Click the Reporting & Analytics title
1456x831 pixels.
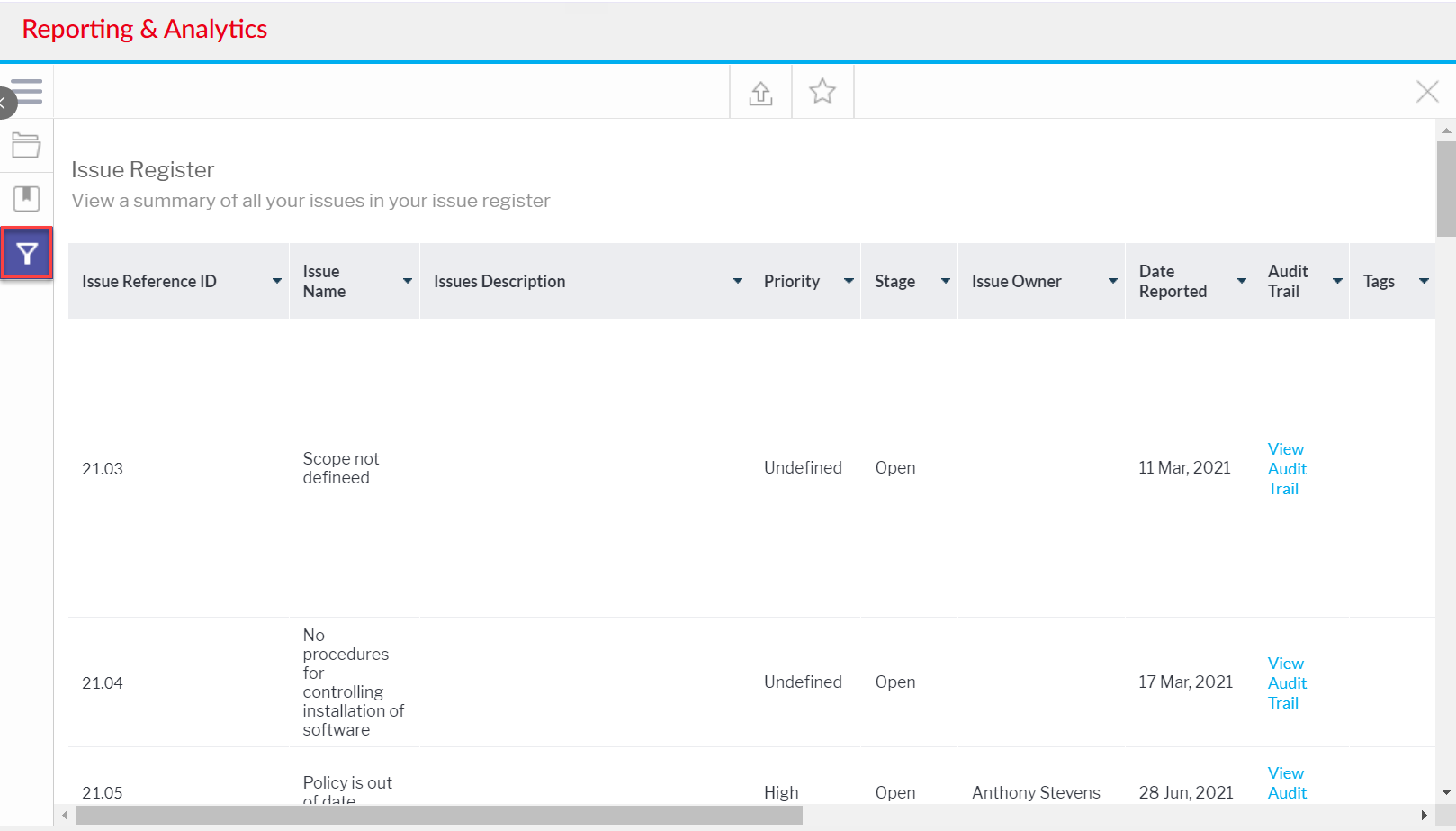144,29
